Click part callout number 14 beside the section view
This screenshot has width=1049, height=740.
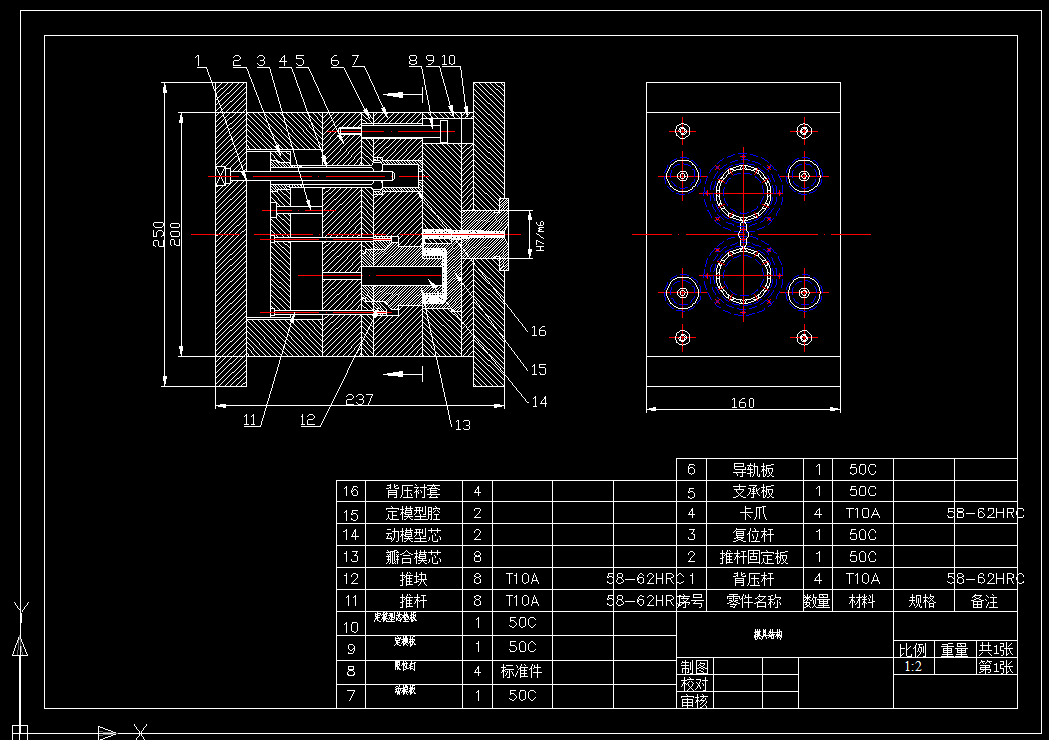(x=539, y=401)
